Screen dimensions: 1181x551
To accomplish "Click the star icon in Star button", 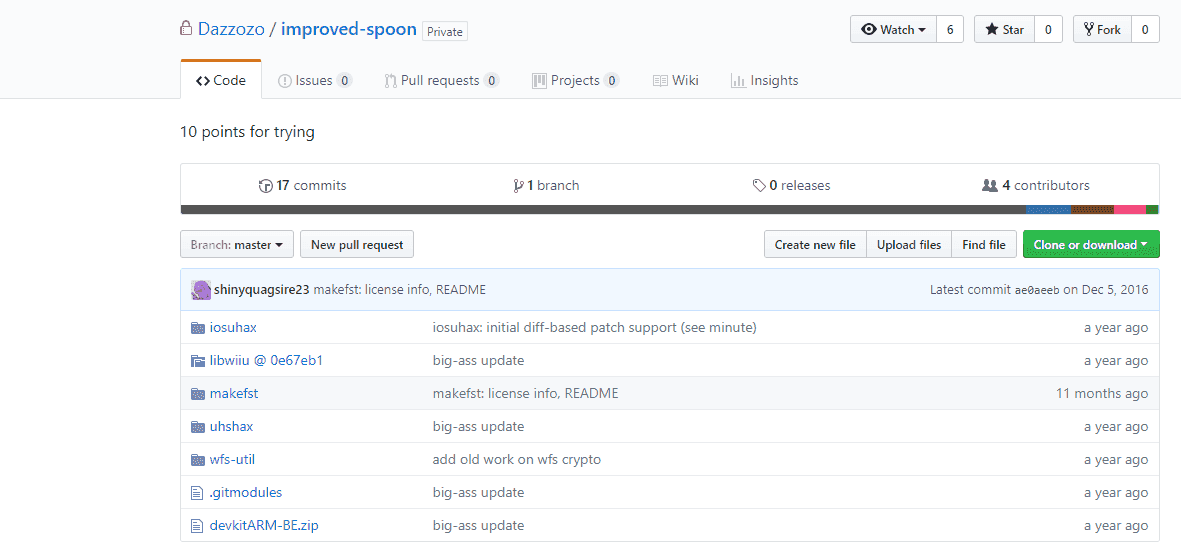I will pyautogui.click(x=992, y=30).
